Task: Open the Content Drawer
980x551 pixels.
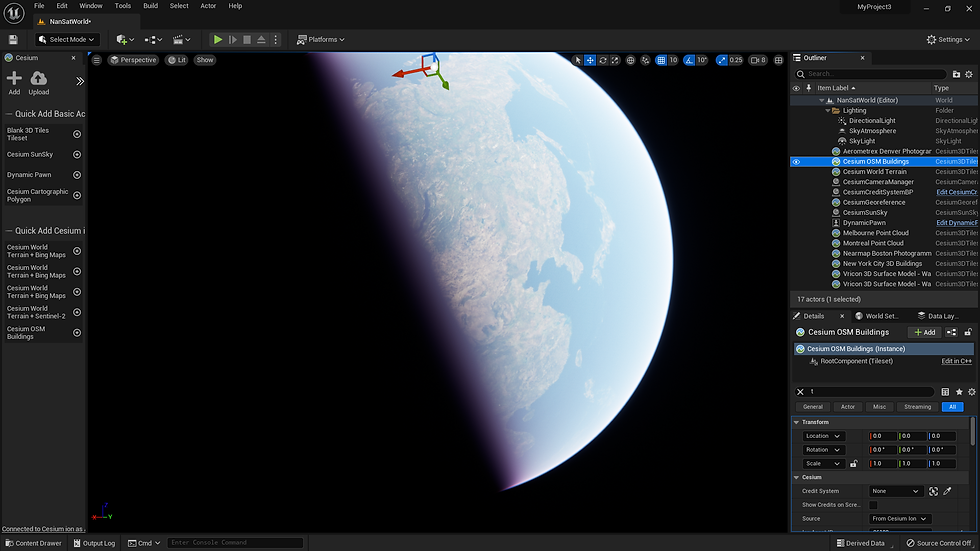Action: click(x=34, y=543)
